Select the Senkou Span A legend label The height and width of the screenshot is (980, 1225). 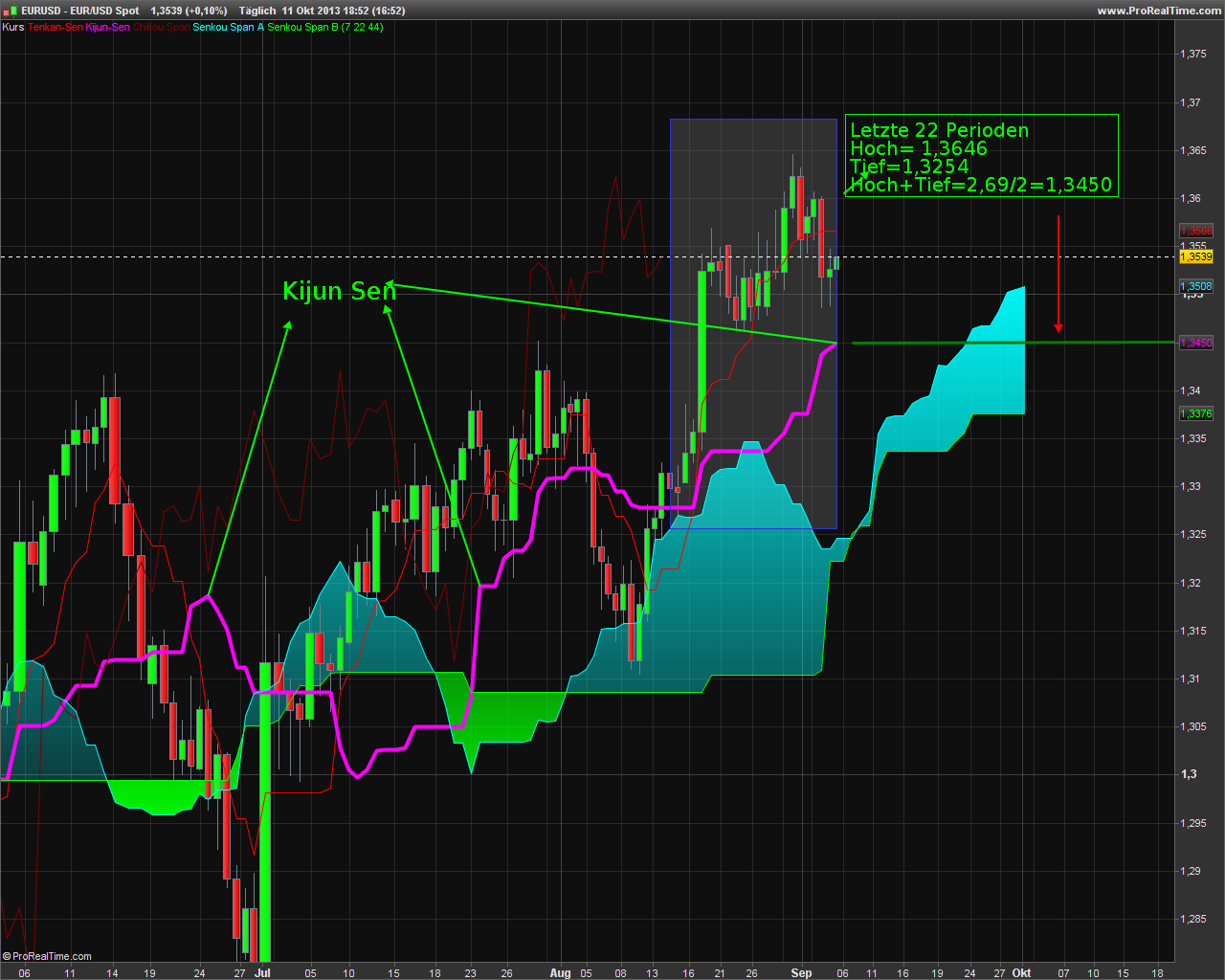click(x=228, y=27)
